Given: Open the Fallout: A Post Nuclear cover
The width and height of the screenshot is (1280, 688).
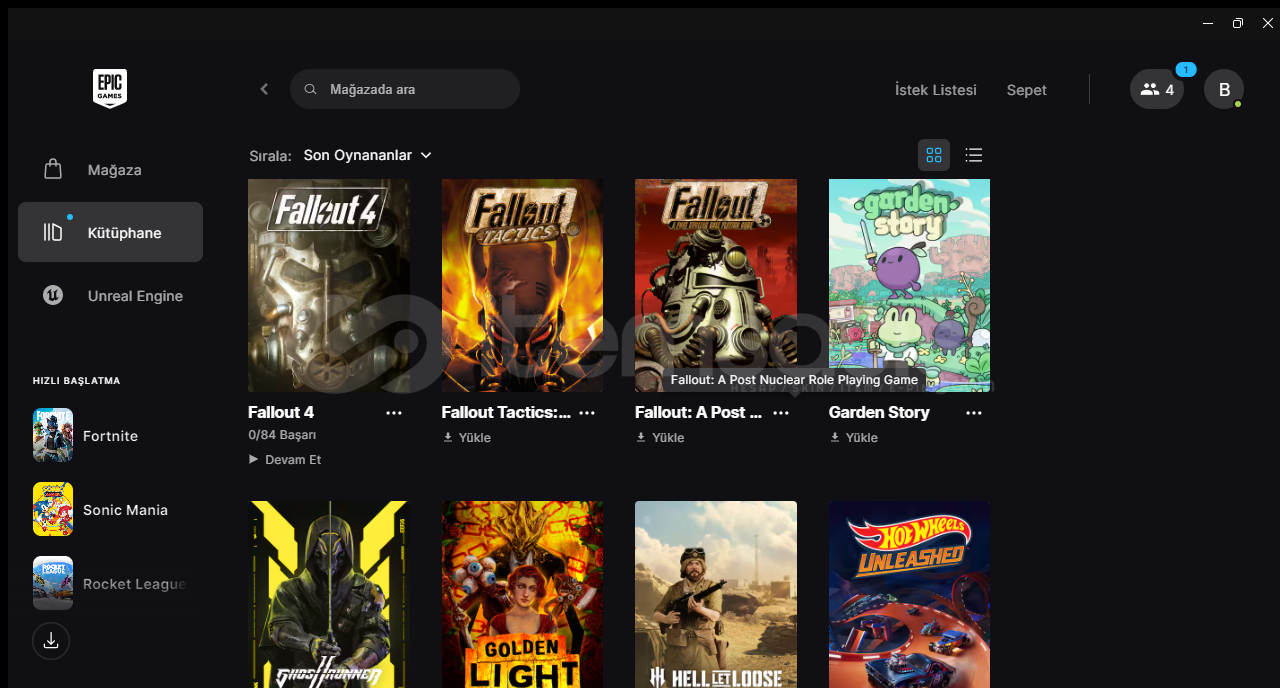Looking at the screenshot, I should tap(716, 285).
